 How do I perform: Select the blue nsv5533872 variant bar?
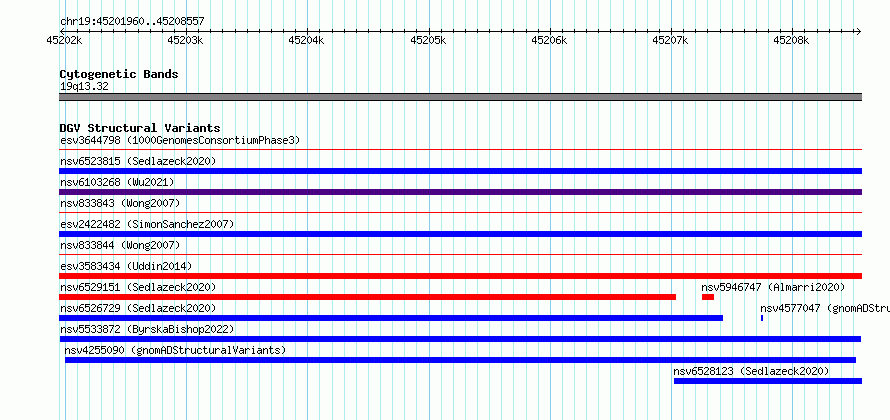pyautogui.click(x=460, y=339)
